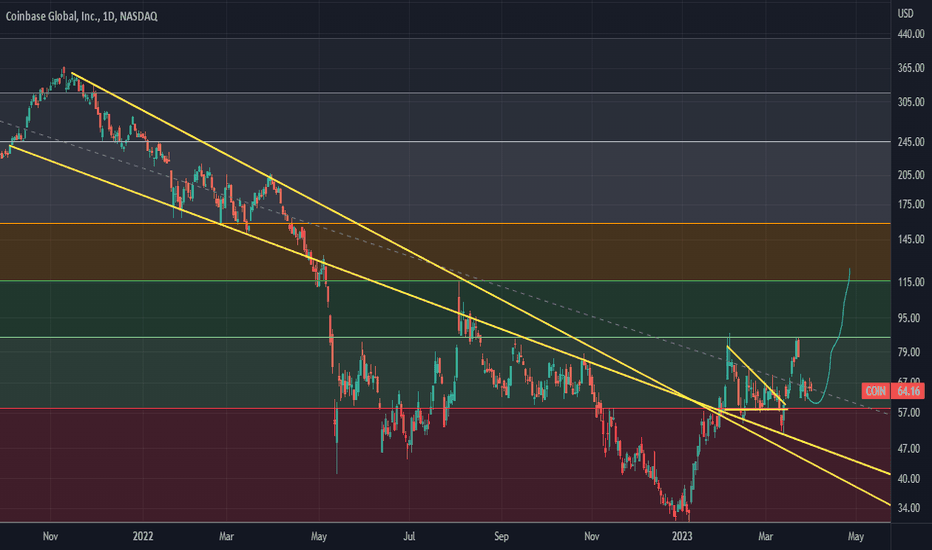Click the Nov label just before 2023
This screenshot has height=550, width=932.
[591, 536]
